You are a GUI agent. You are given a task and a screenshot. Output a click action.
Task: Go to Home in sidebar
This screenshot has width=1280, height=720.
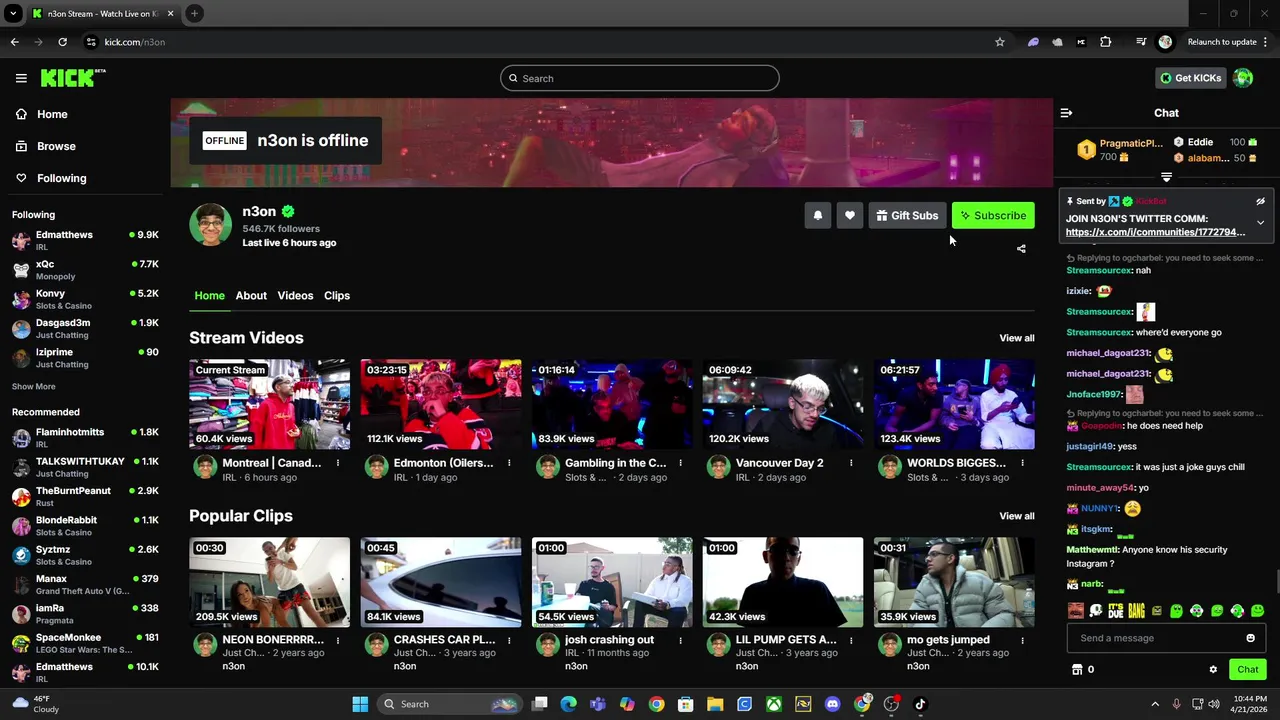click(x=41, y=114)
